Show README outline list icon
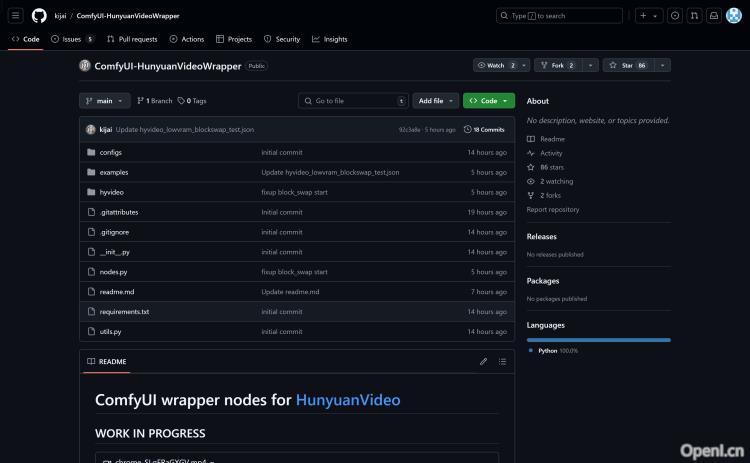This screenshot has height=463, width=750. click(x=503, y=361)
